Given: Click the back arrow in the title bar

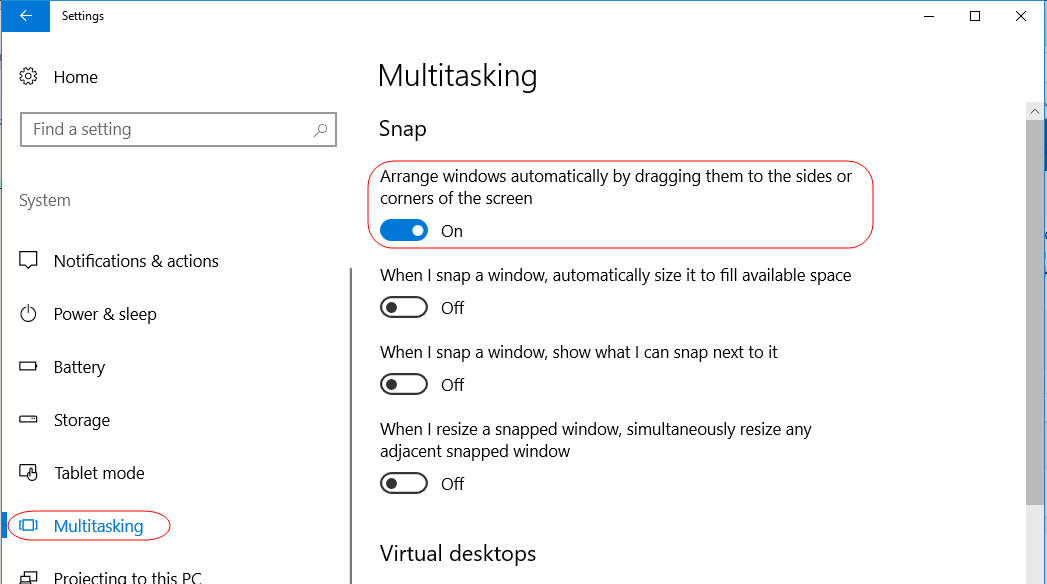Looking at the screenshot, I should (25, 16).
